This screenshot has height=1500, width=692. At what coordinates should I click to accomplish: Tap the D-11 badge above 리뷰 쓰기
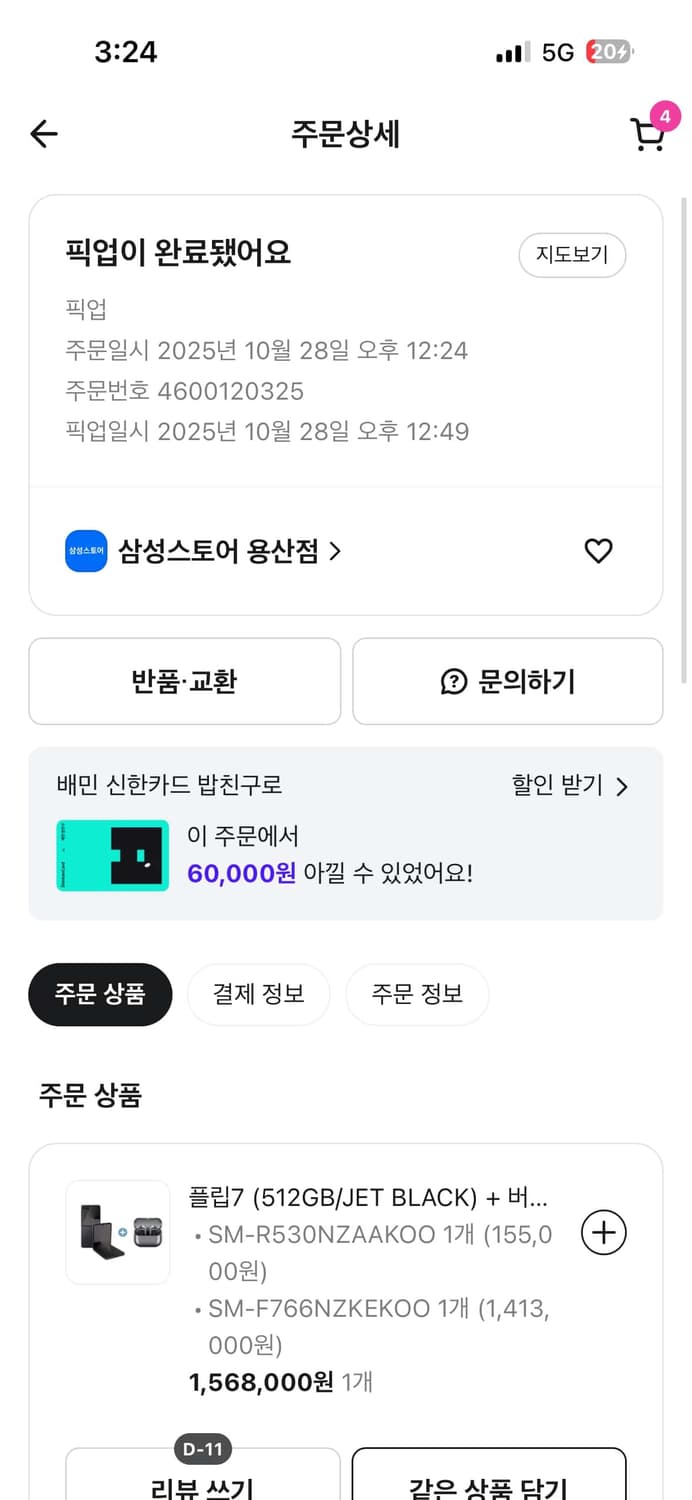coord(203,1448)
